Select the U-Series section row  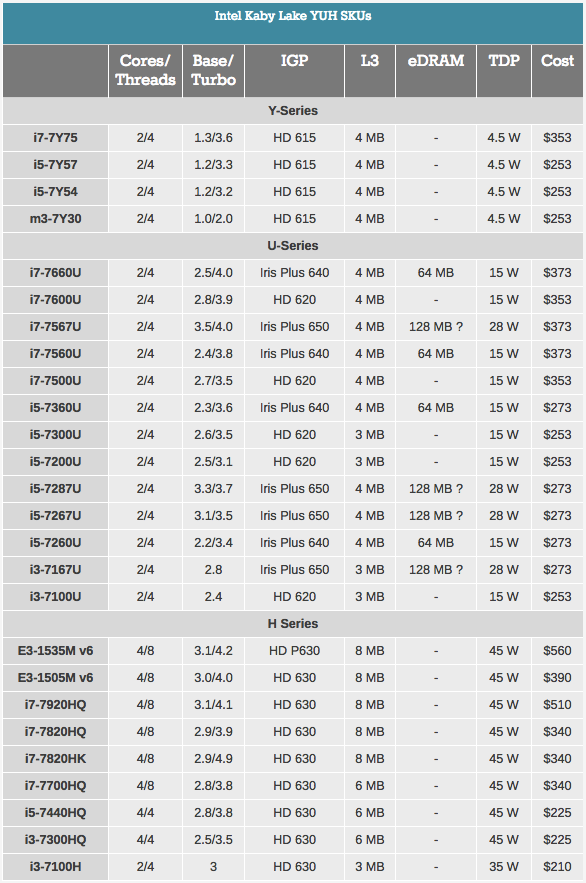(x=293, y=246)
